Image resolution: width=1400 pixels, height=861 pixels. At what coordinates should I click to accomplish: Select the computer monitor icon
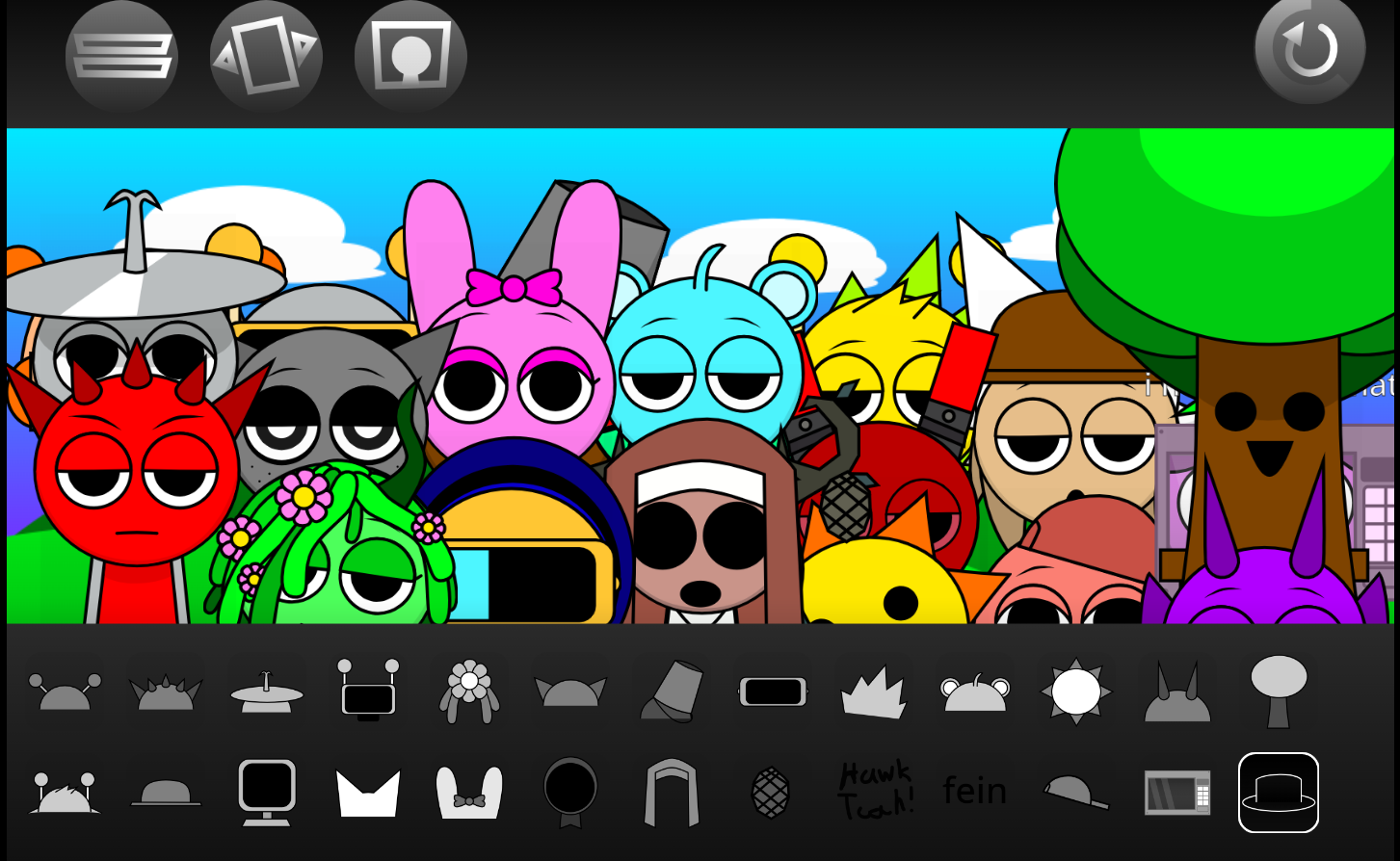267,793
